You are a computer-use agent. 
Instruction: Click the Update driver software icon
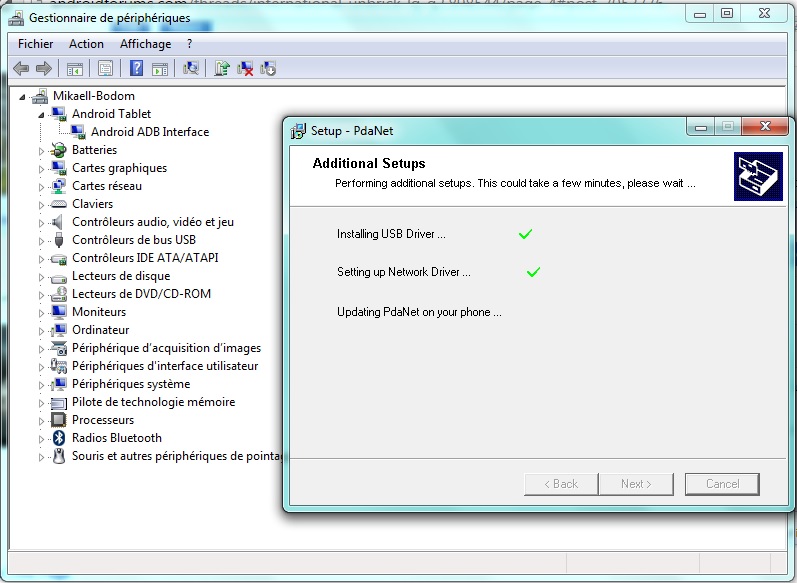point(222,68)
